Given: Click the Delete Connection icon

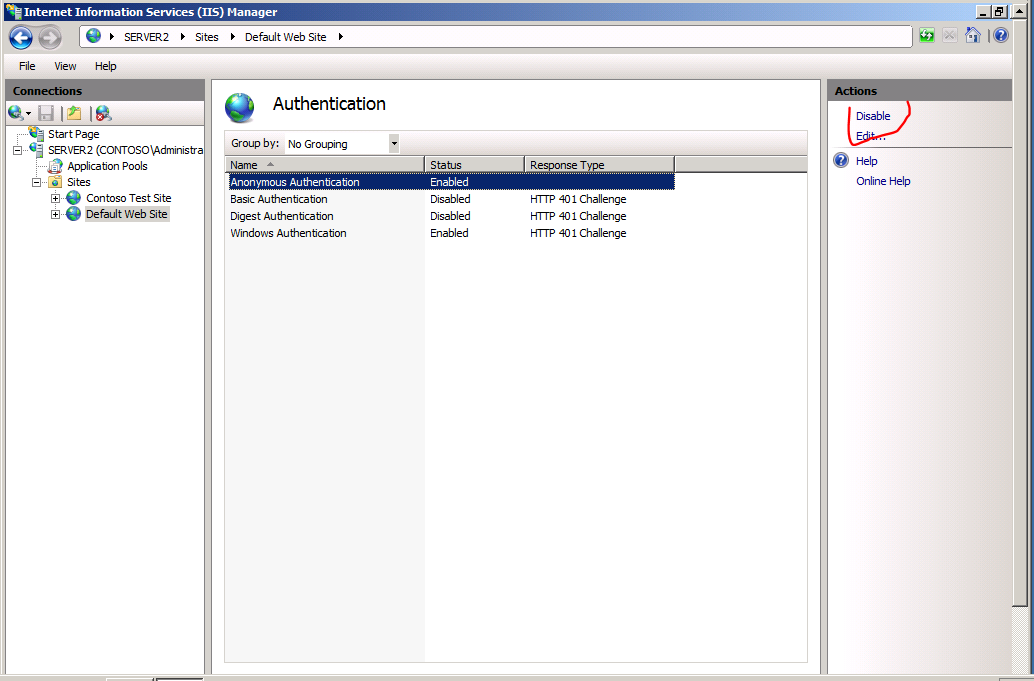Looking at the screenshot, I should [103, 113].
